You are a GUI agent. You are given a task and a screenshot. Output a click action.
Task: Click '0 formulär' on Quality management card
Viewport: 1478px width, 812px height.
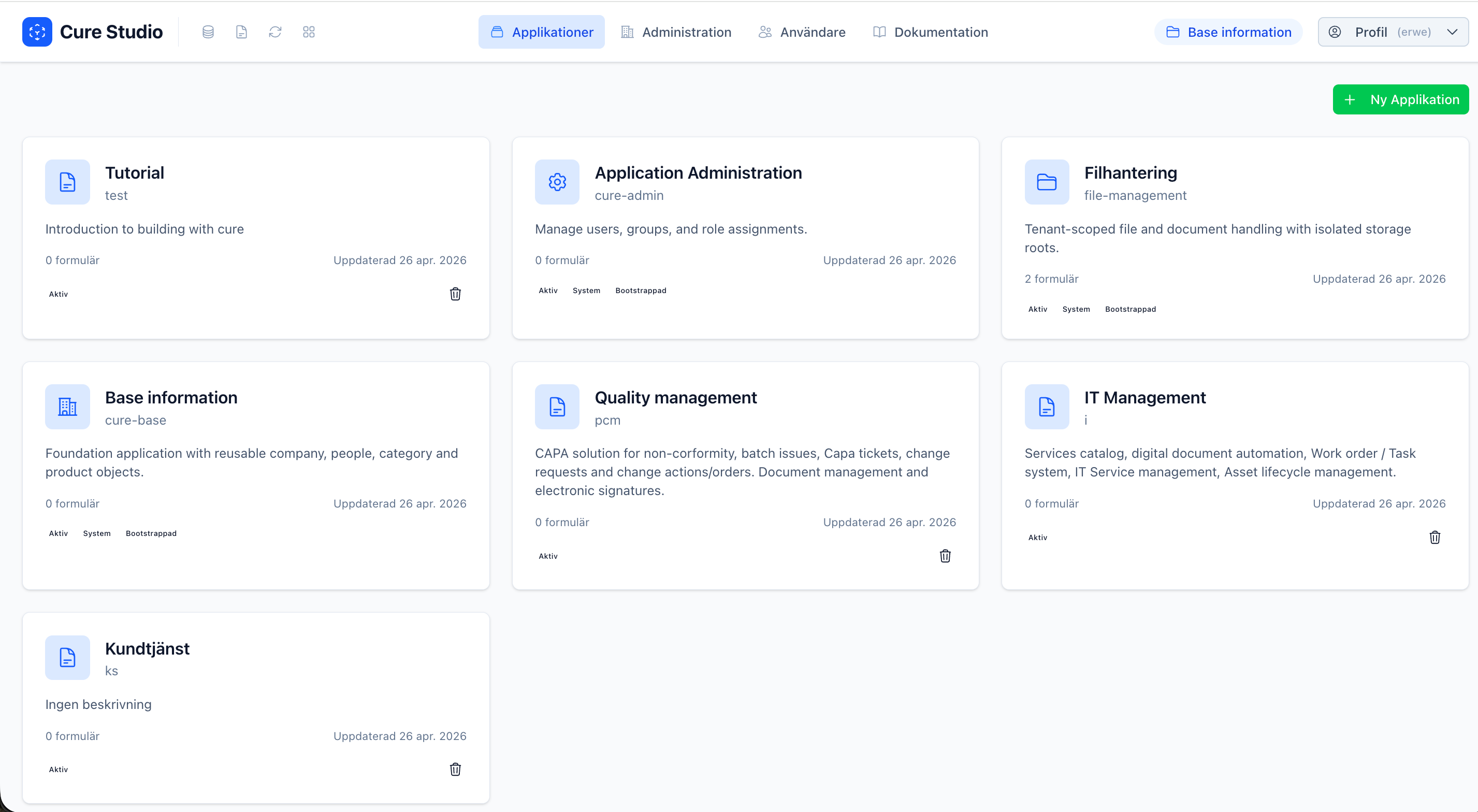562,522
